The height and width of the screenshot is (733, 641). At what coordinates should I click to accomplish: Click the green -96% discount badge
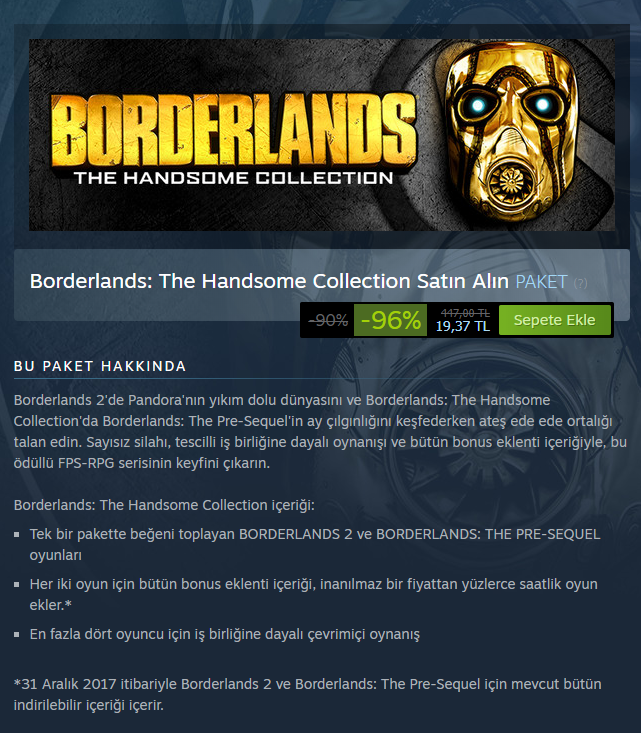390,320
